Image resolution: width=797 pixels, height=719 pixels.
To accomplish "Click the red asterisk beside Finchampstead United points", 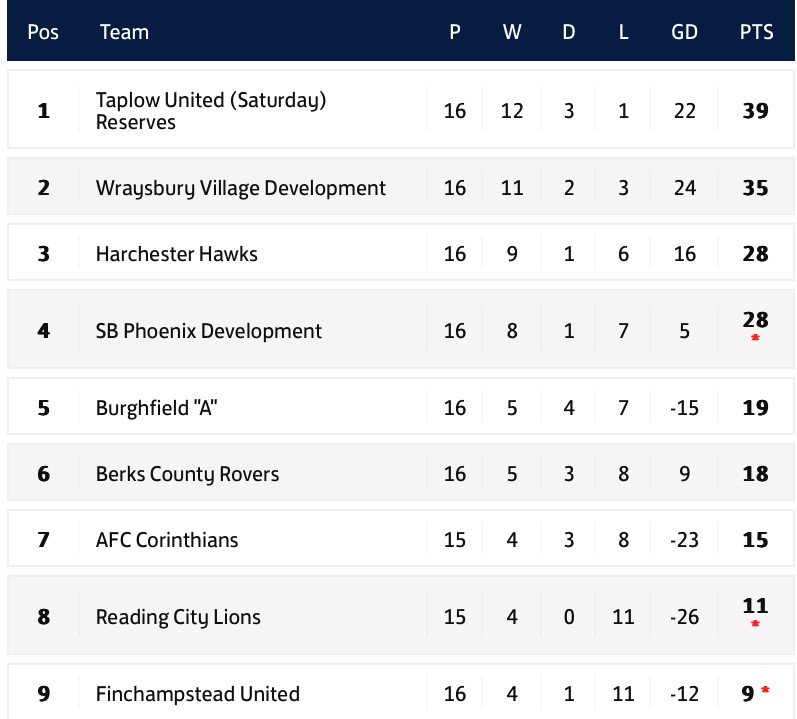I will (x=766, y=690).
